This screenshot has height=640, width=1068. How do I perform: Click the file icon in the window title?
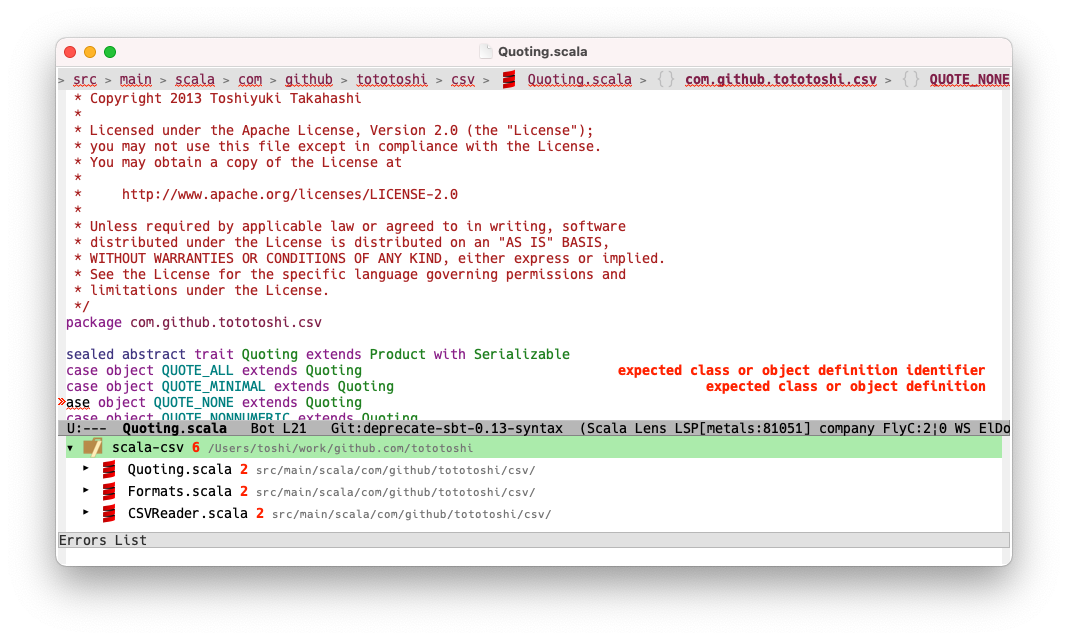coord(486,52)
